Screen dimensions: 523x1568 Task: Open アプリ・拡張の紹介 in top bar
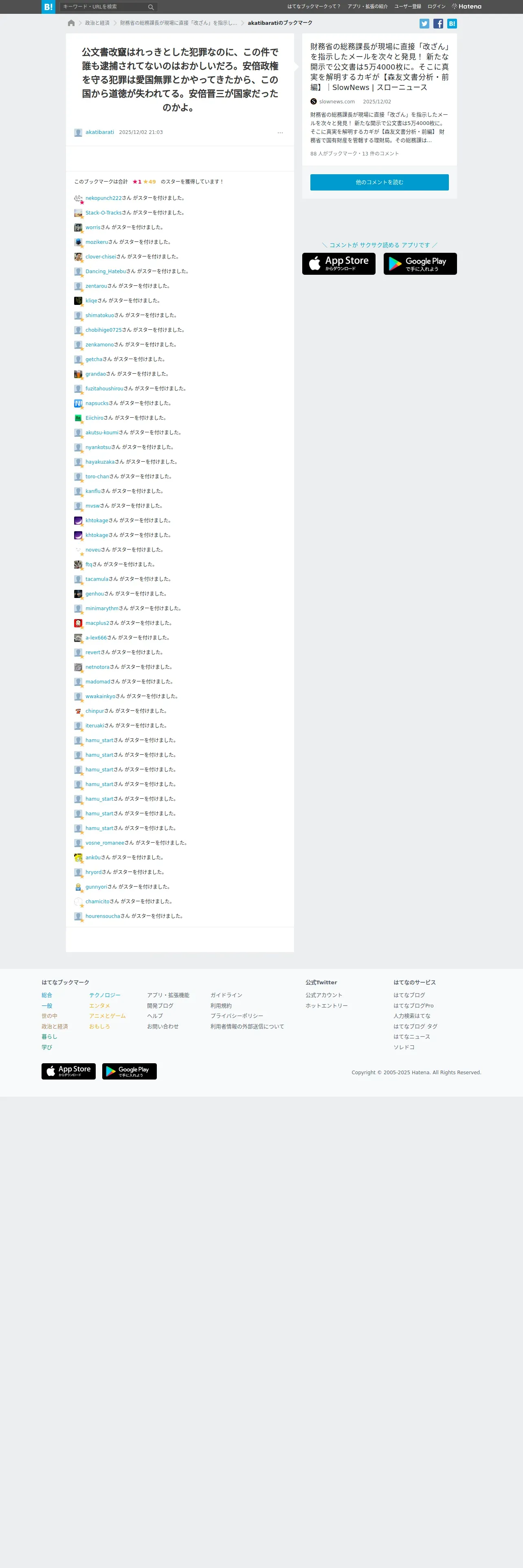coord(368,7)
